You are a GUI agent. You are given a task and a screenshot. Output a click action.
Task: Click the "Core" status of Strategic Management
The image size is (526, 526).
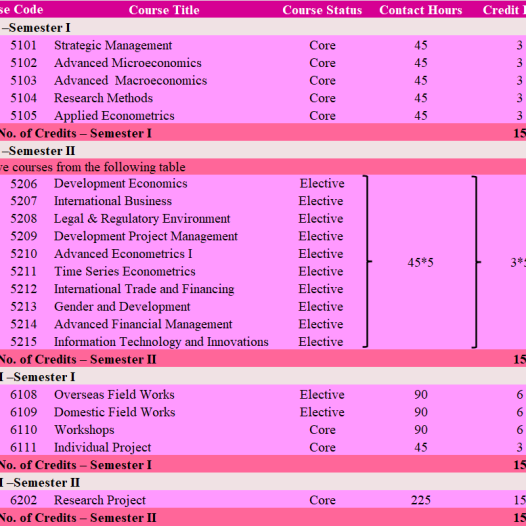pyautogui.click(x=322, y=45)
